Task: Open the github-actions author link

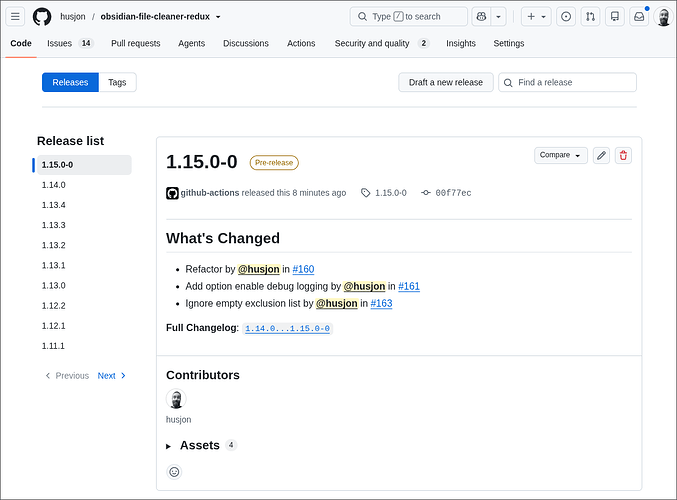Action: coord(210,193)
